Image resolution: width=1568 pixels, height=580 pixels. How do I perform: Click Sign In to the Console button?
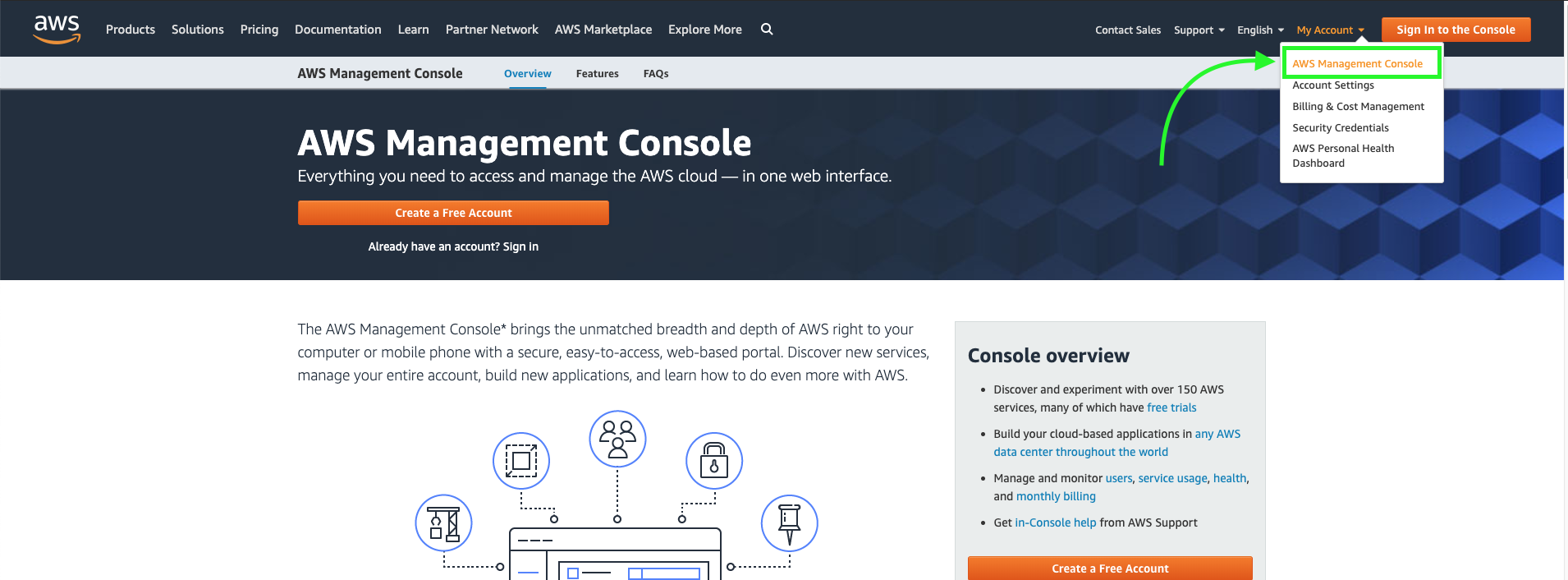coord(1456,30)
